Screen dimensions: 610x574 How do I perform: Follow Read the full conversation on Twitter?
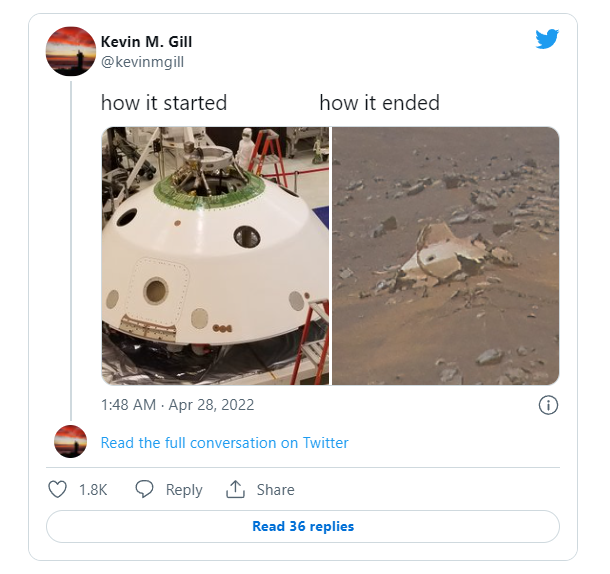click(x=224, y=443)
